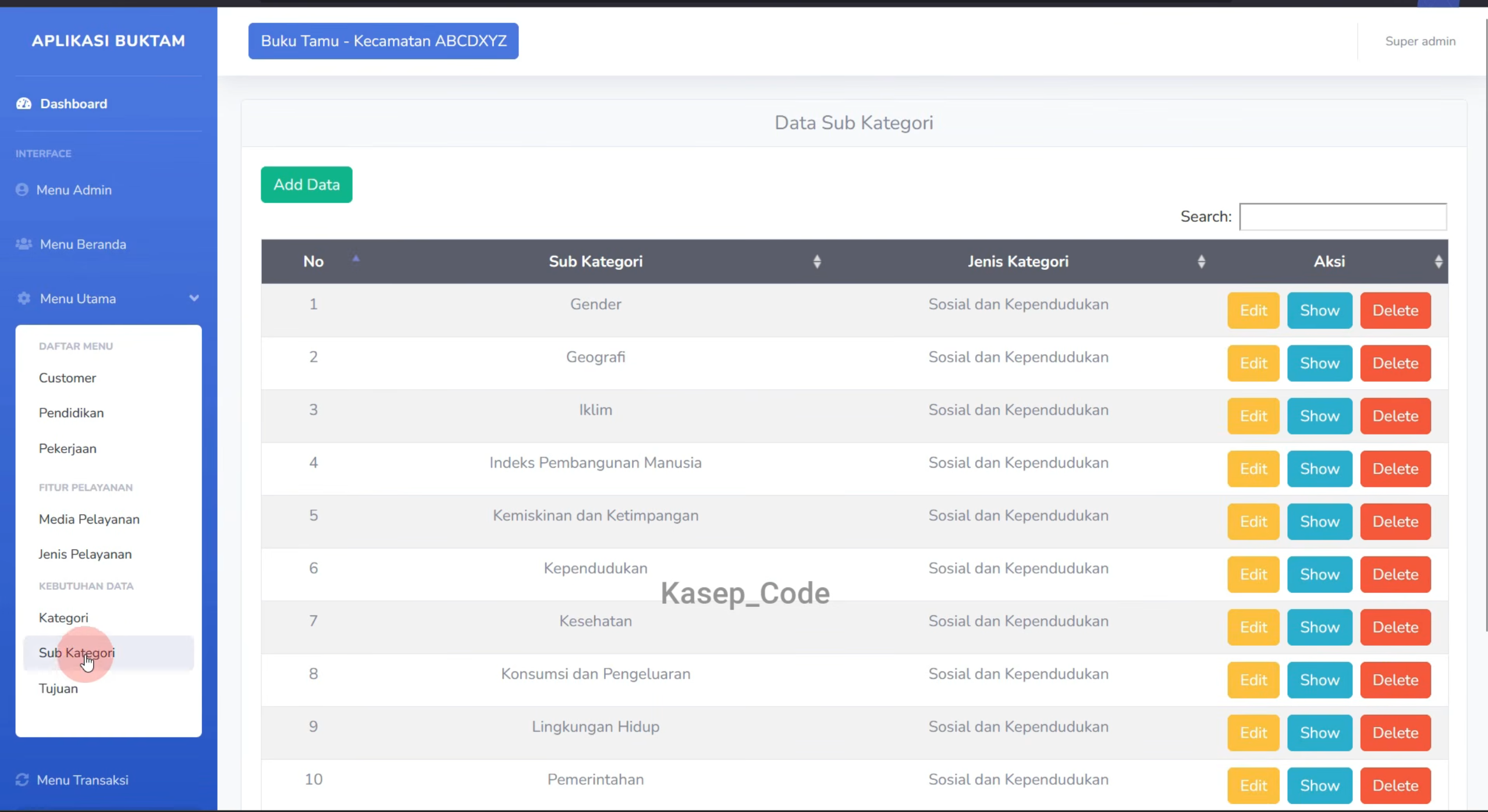Image resolution: width=1488 pixels, height=812 pixels.
Task: Click the Menu Transaksi refresh icon
Action: pyautogui.click(x=22, y=779)
